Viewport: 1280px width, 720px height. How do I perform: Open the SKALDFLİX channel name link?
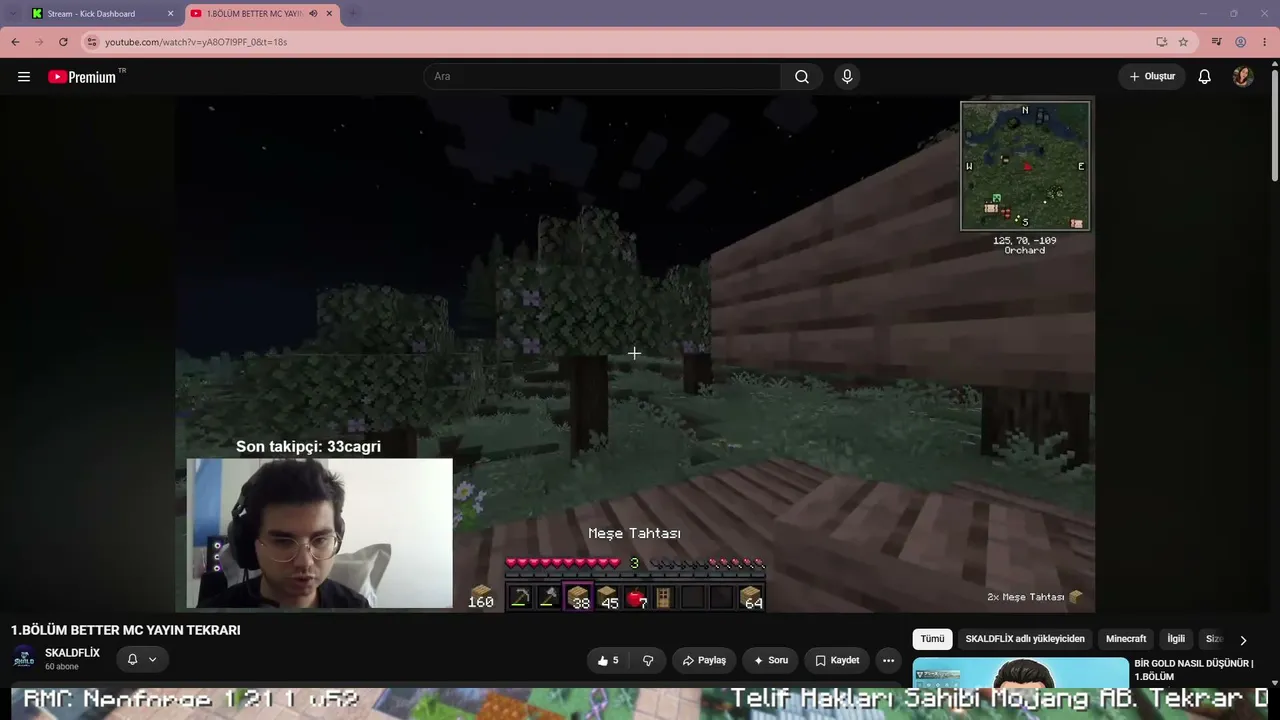(72, 653)
